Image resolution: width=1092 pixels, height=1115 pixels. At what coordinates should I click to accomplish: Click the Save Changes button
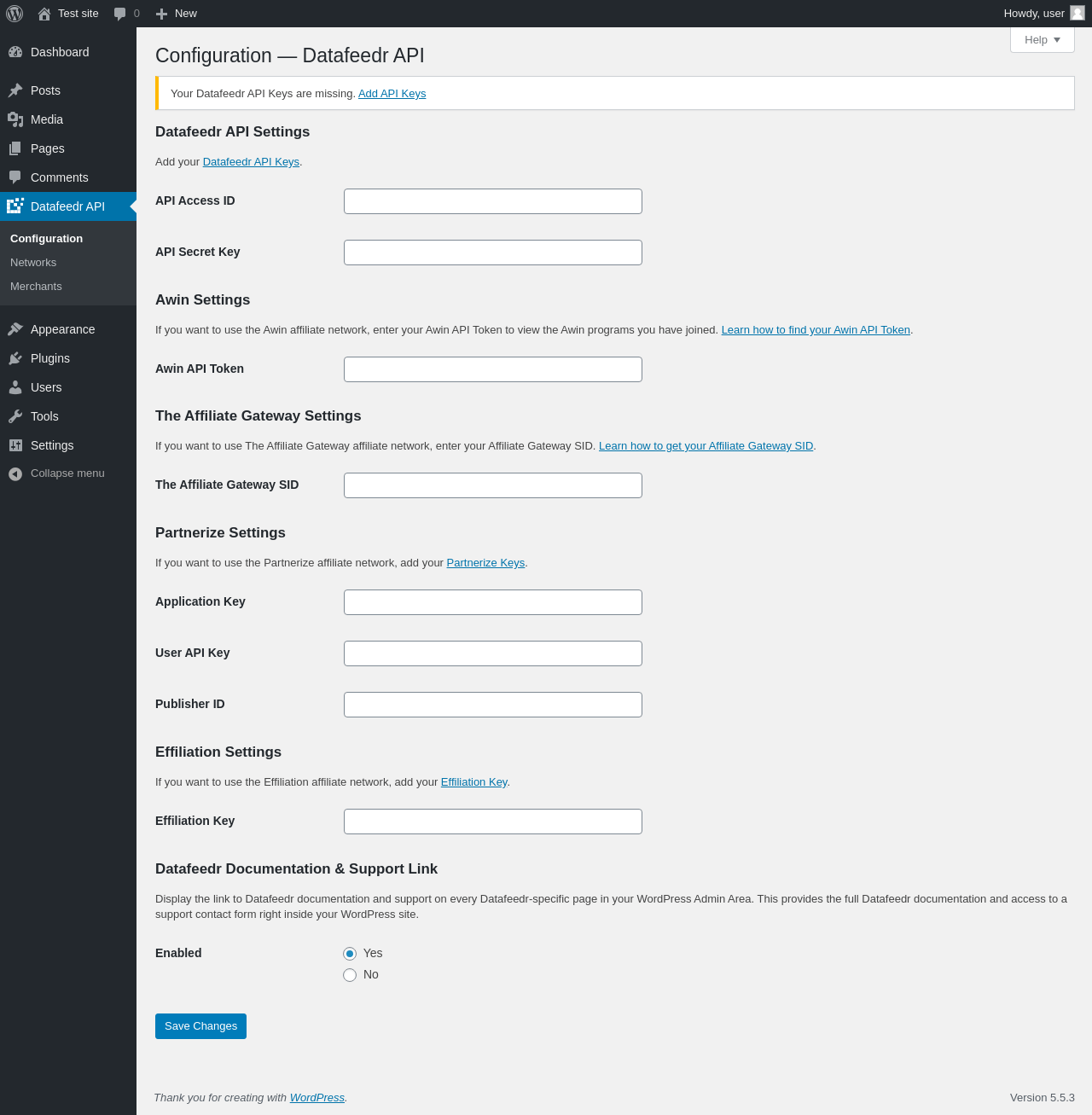pyautogui.click(x=200, y=1026)
